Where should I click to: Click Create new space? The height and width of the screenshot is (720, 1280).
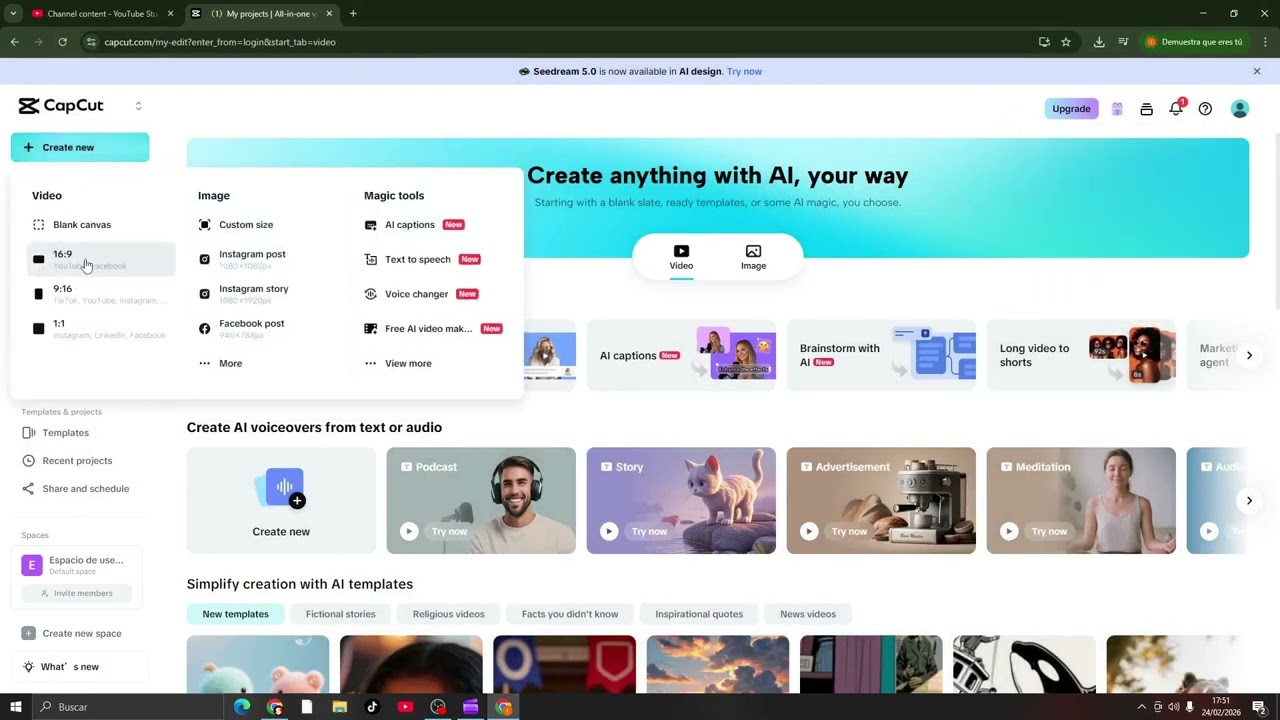tap(80, 633)
